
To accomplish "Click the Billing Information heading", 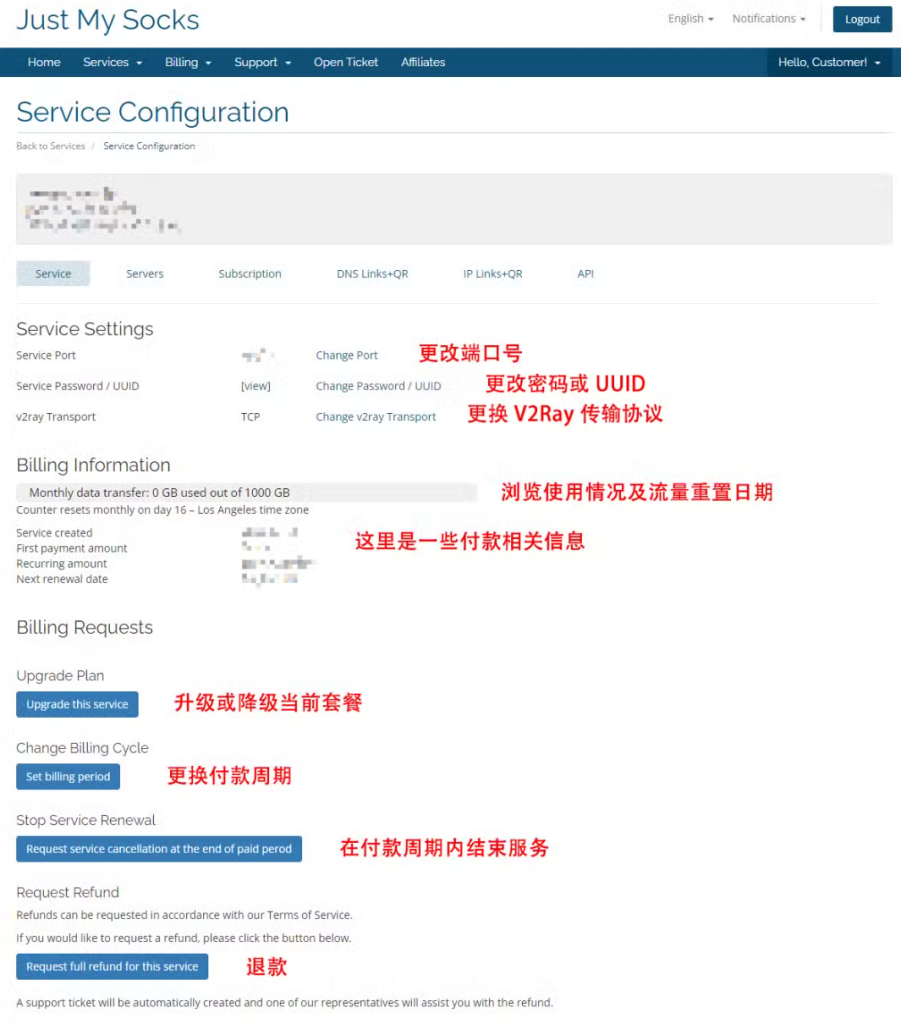I will pyautogui.click(x=93, y=465).
